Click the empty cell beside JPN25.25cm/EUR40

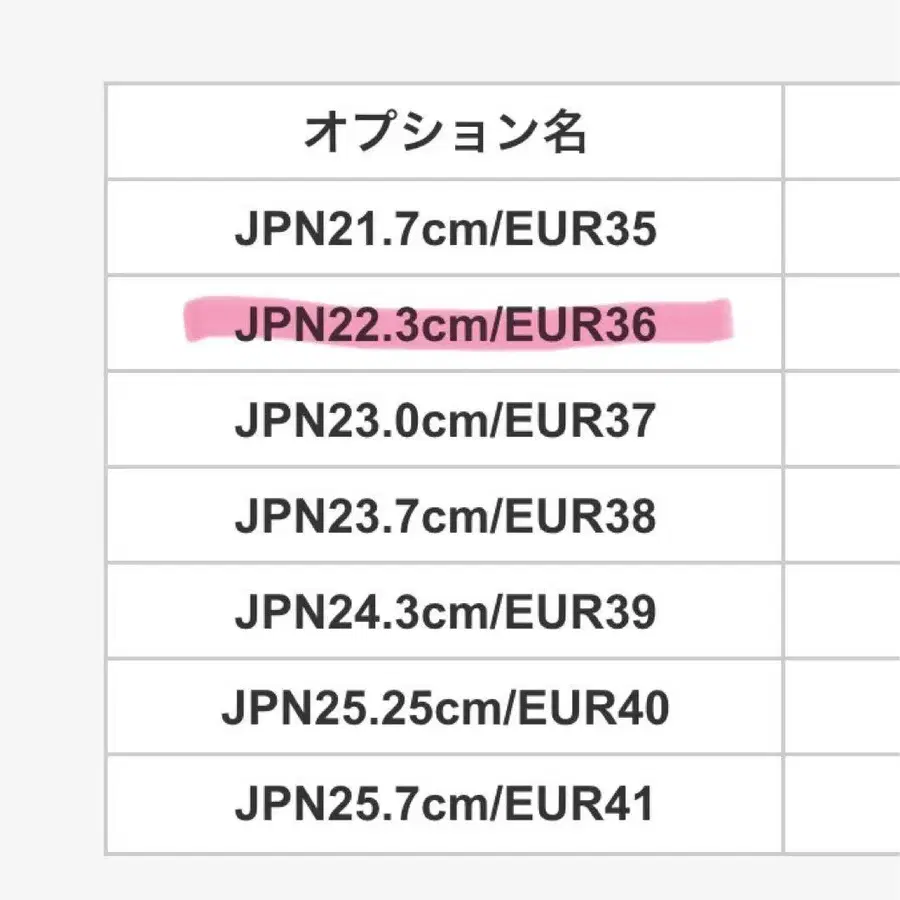pos(842,708)
